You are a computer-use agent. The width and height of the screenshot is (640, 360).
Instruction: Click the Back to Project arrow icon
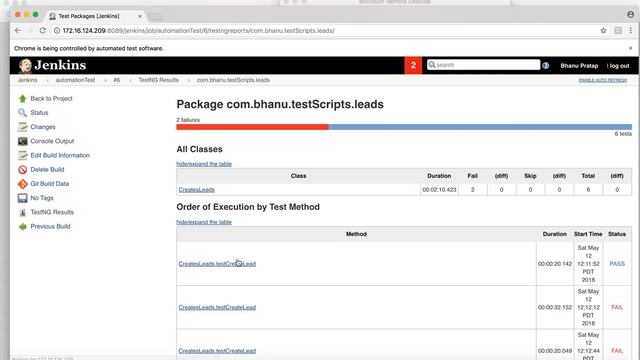click(x=22, y=98)
